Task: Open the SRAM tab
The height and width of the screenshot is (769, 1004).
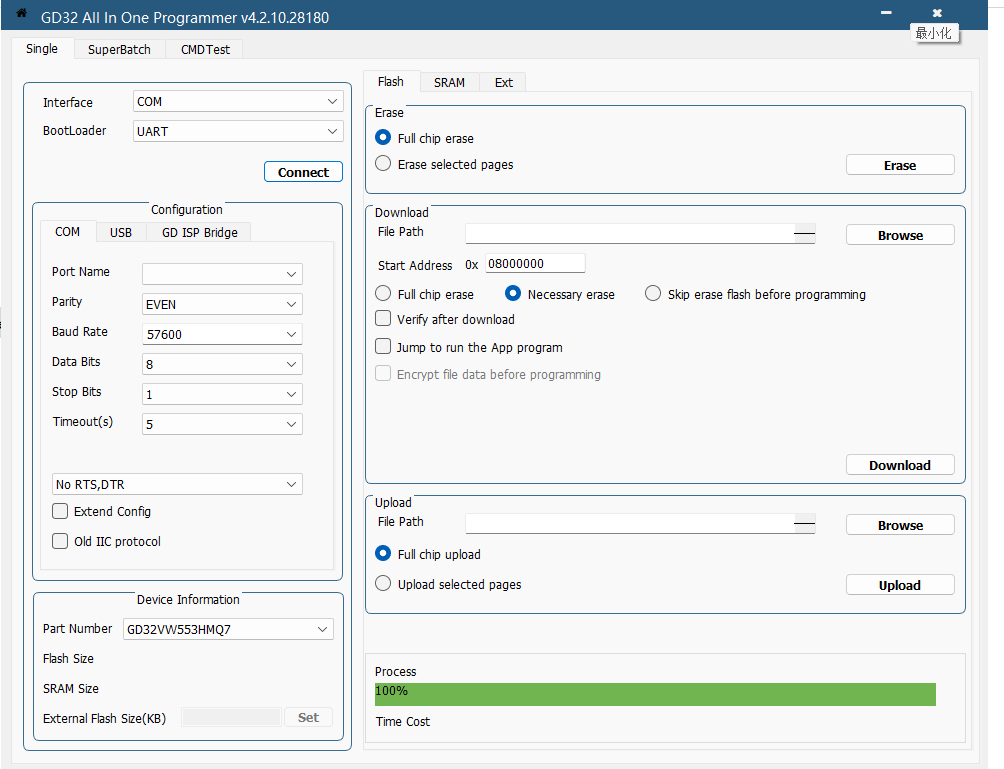Action: click(x=449, y=82)
